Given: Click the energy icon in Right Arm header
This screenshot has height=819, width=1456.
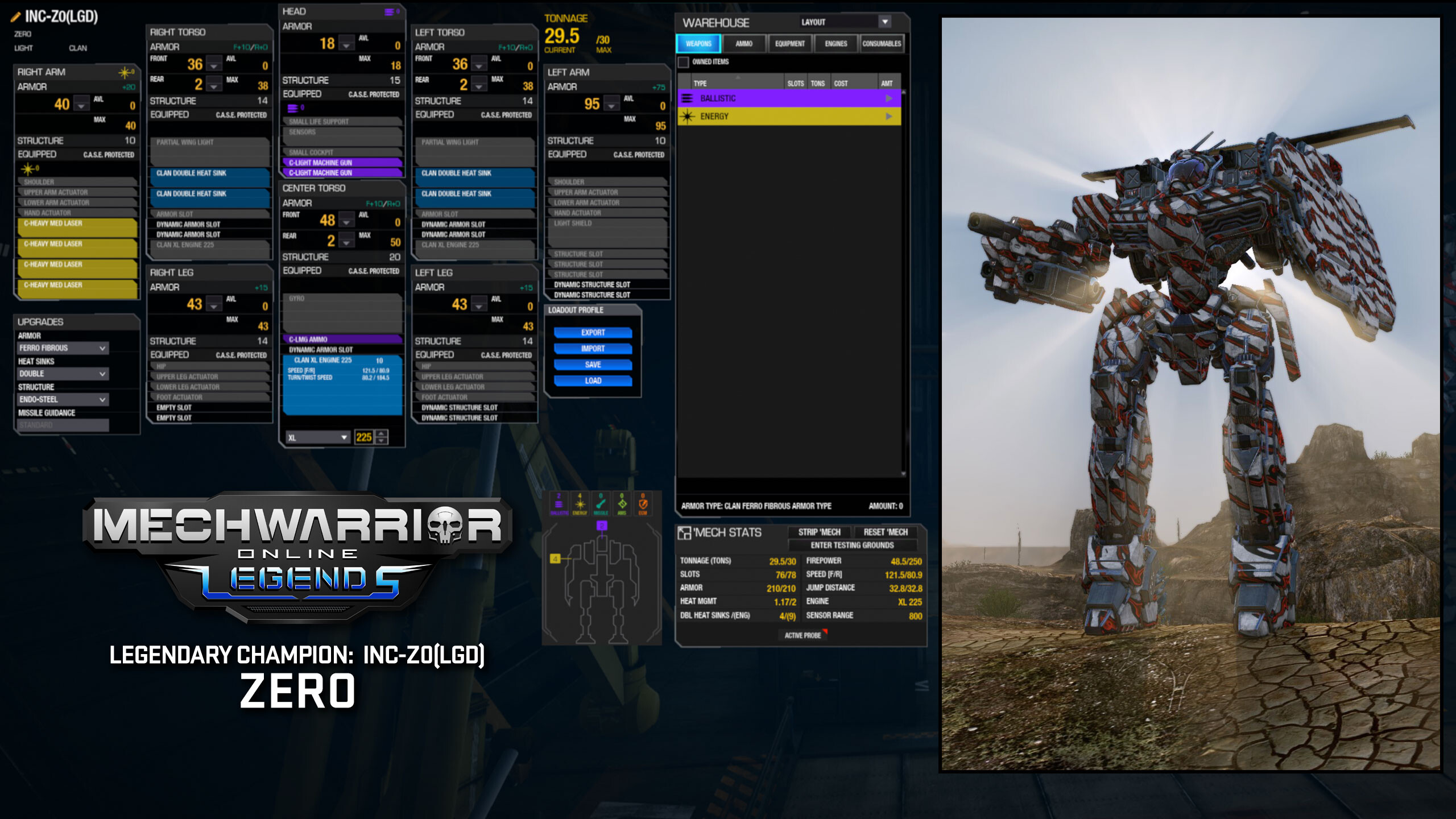Looking at the screenshot, I should (125, 72).
